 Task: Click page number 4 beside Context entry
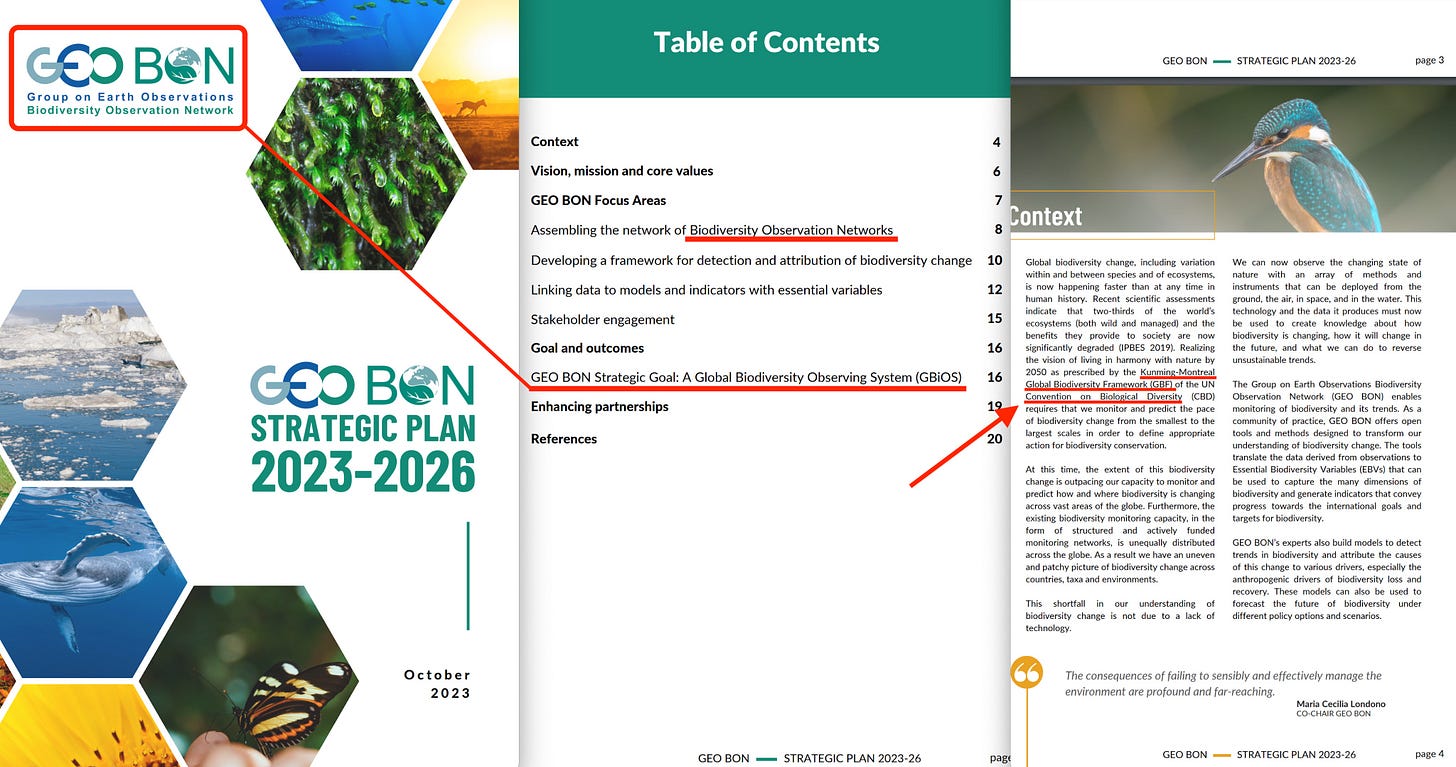click(x=997, y=142)
